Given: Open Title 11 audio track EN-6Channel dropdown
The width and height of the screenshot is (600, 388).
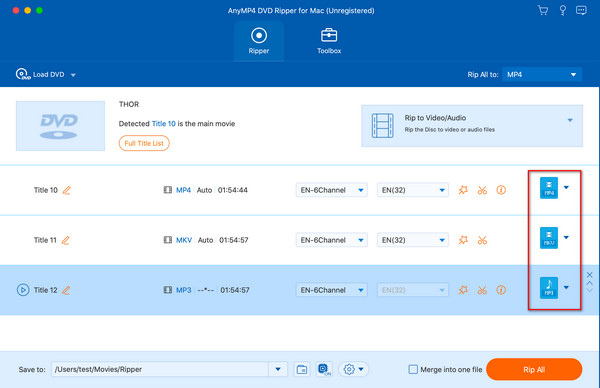Looking at the screenshot, I should [331, 240].
